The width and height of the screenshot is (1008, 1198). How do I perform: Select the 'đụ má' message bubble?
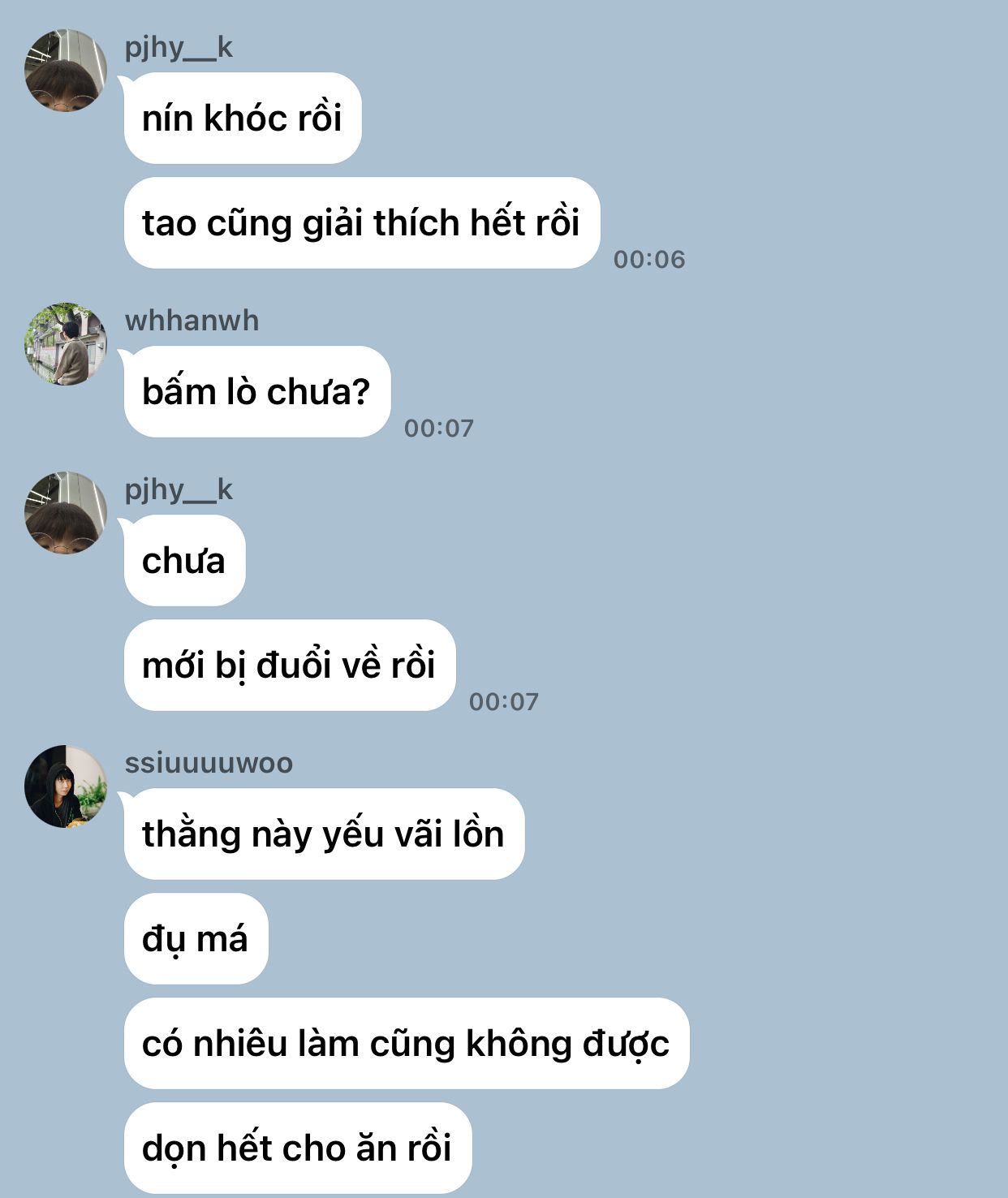[196, 939]
